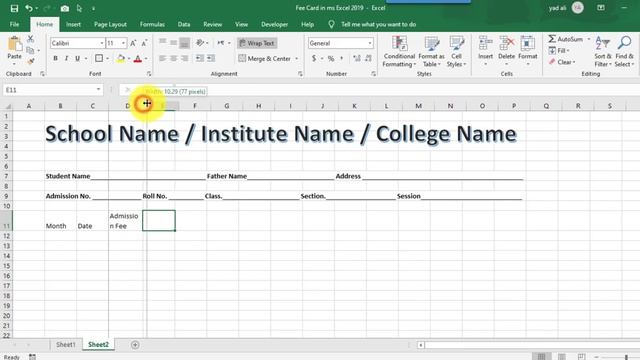Screen dimensions: 640x360
Task: Toggle Center horizontal alignment
Action: 173,58
